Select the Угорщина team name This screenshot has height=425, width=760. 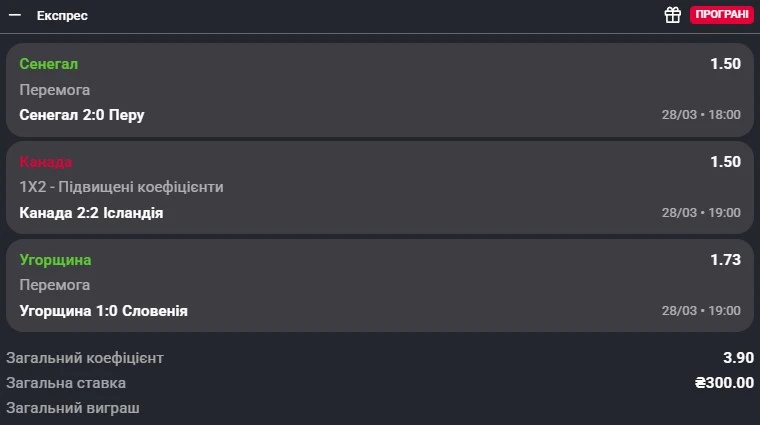pos(55,260)
